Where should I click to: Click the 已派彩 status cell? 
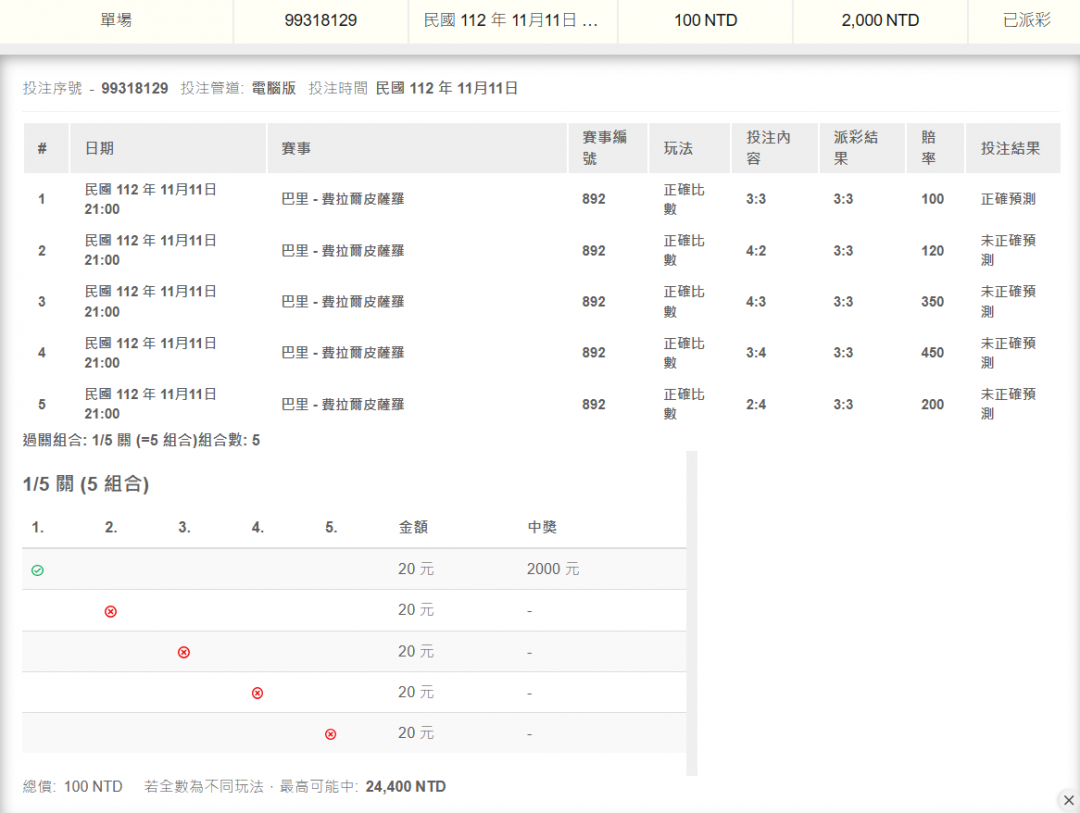(1026, 21)
